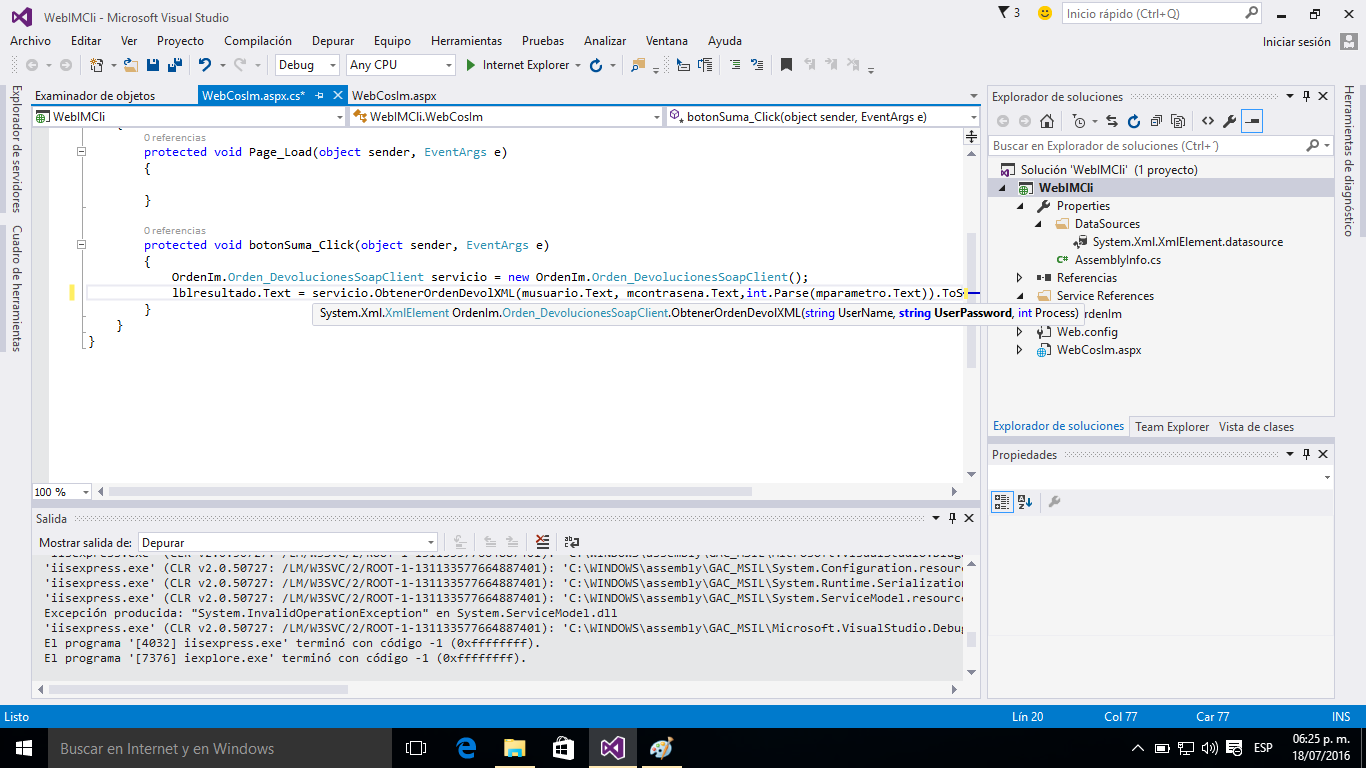Image resolution: width=1366 pixels, height=768 pixels.
Task: Click the feedback smiley icon
Action: (1045, 13)
